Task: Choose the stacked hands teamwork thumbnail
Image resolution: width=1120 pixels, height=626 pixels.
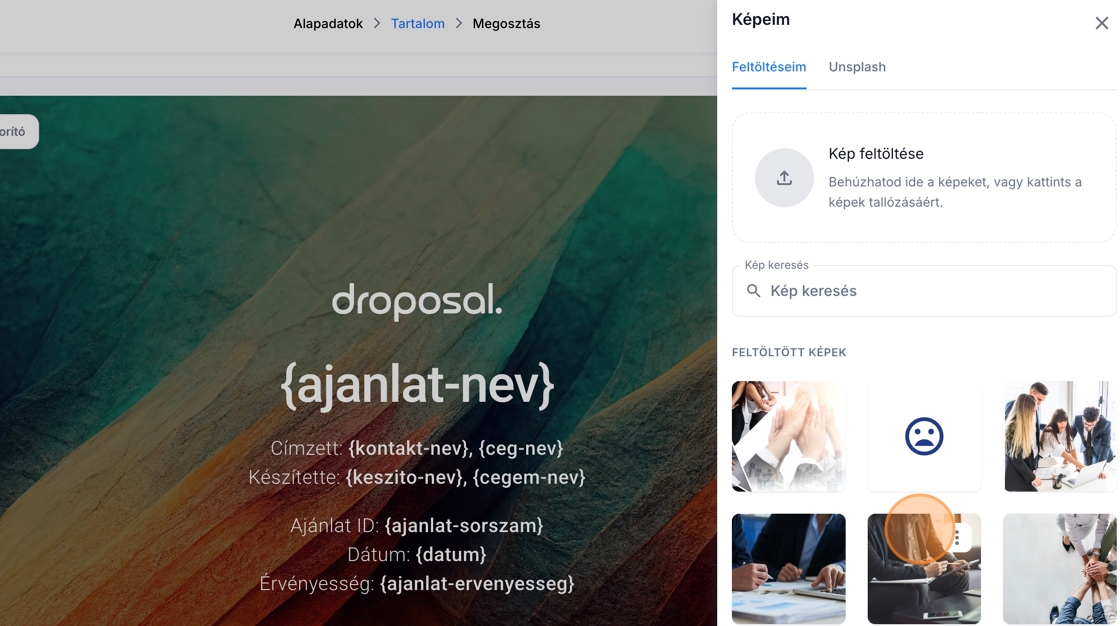Action: point(1059,568)
